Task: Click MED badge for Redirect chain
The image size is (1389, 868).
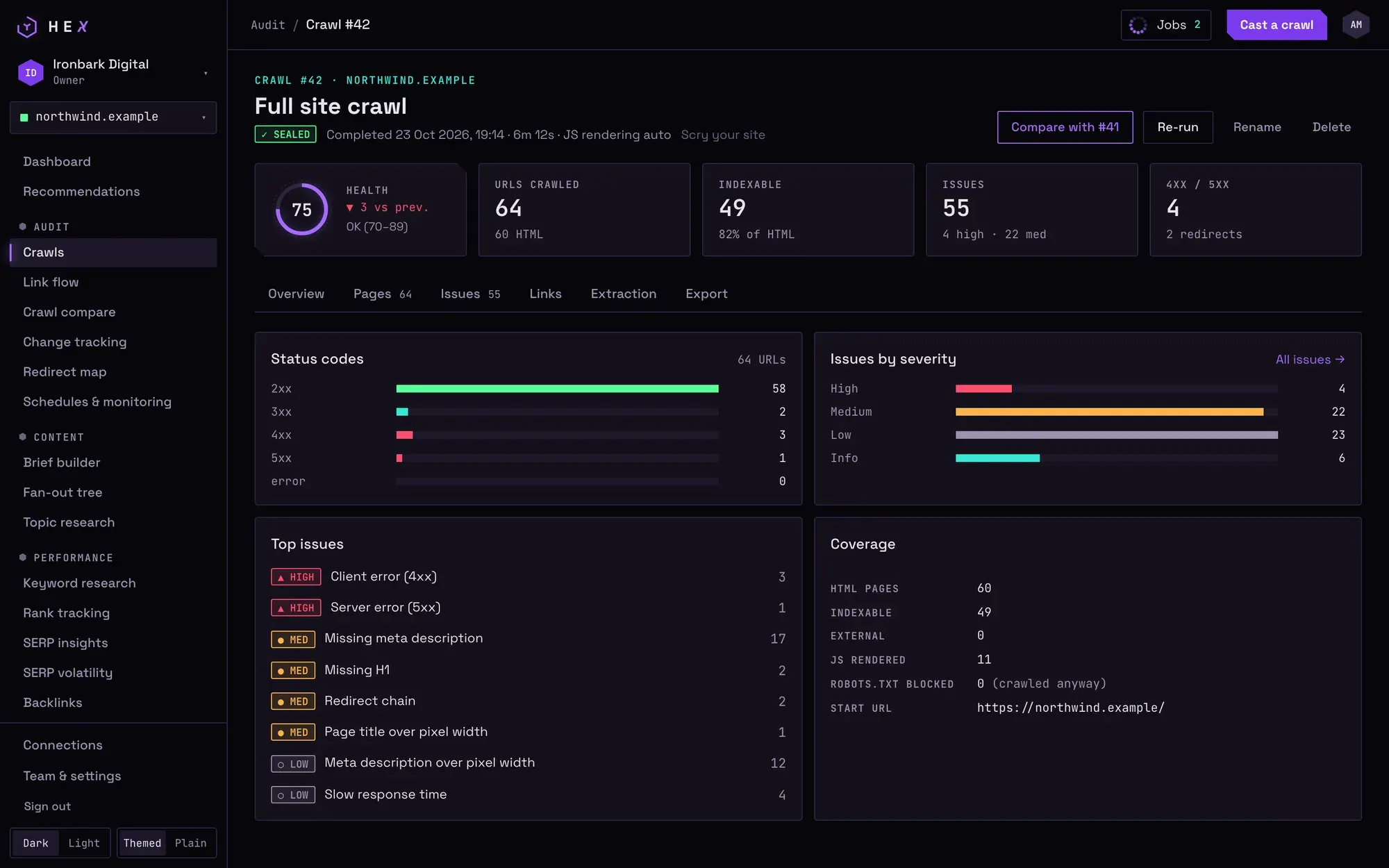Action: pos(293,701)
